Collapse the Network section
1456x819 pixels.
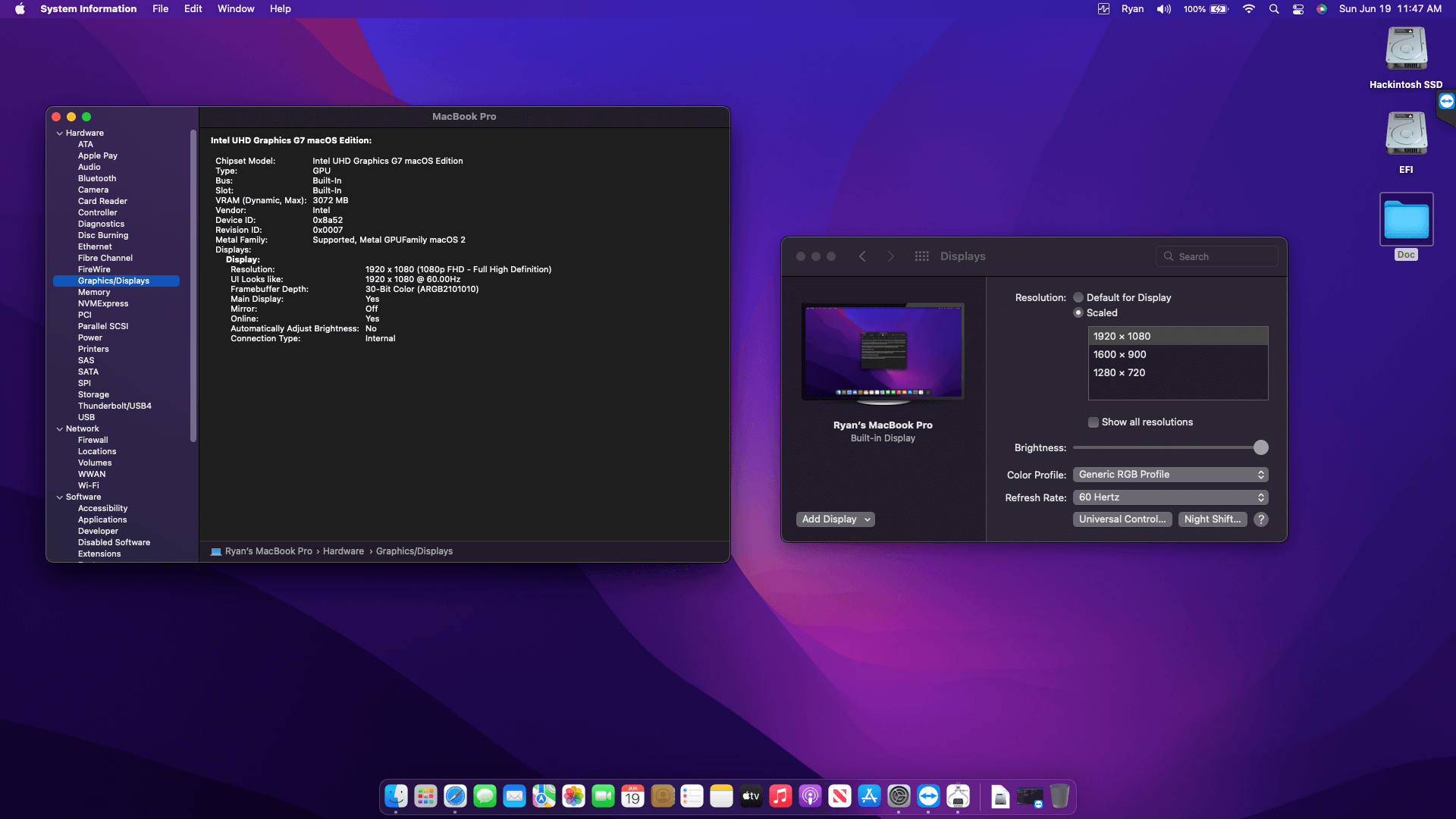(x=59, y=428)
